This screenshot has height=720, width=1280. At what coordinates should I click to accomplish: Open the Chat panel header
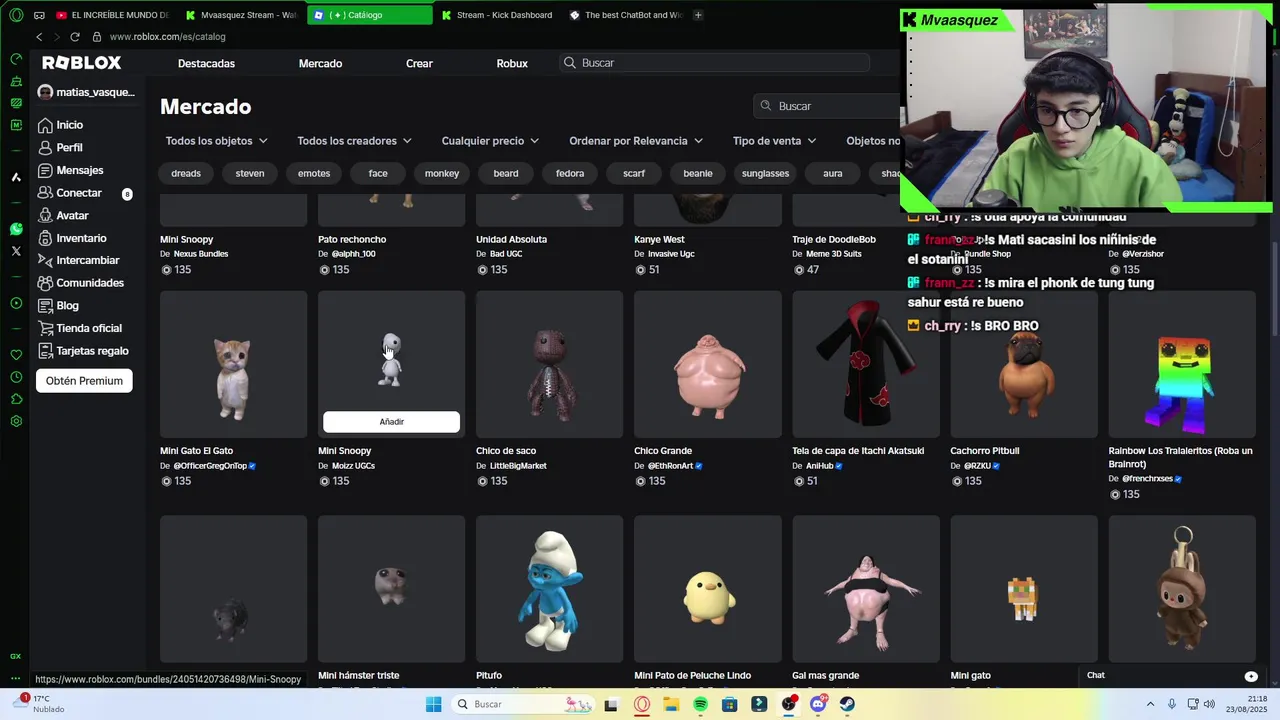pyautogui.click(x=1173, y=675)
